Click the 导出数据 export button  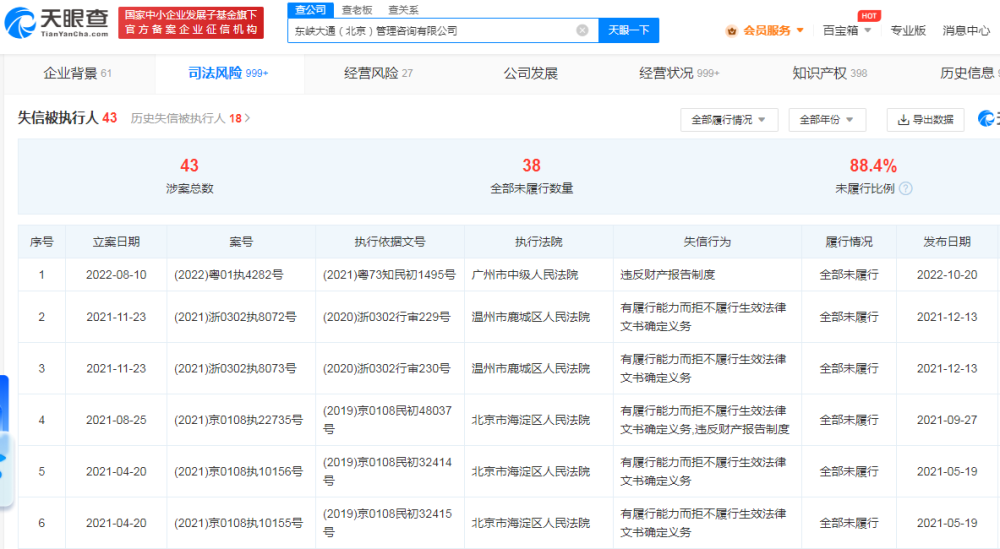pos(925,120)
